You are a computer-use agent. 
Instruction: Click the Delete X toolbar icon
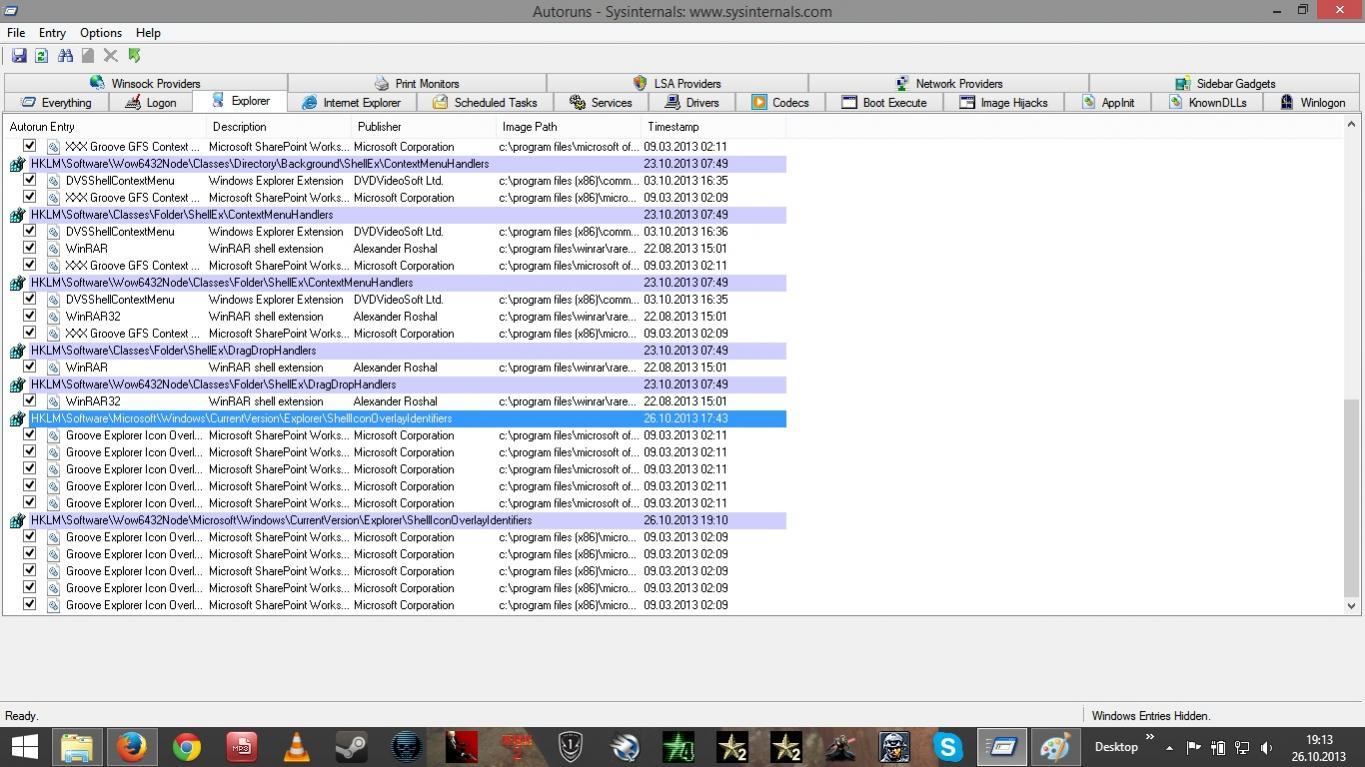coord(111,56)
